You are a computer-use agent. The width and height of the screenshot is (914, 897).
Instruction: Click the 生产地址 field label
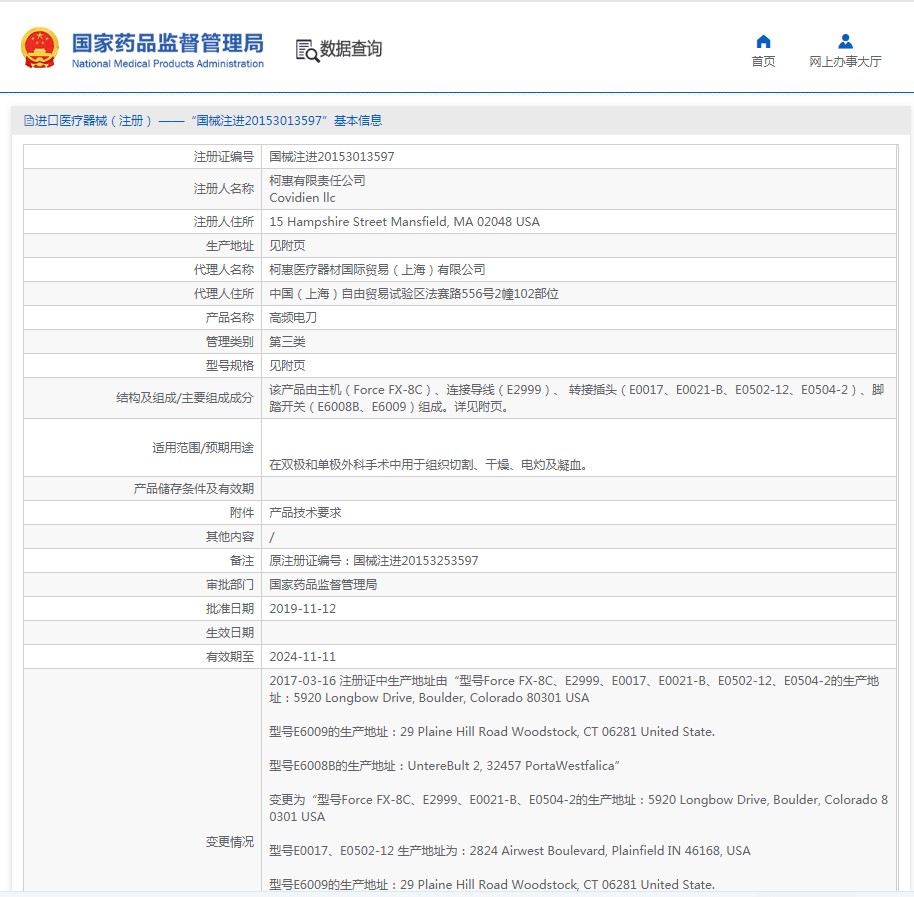click(230, 246)
